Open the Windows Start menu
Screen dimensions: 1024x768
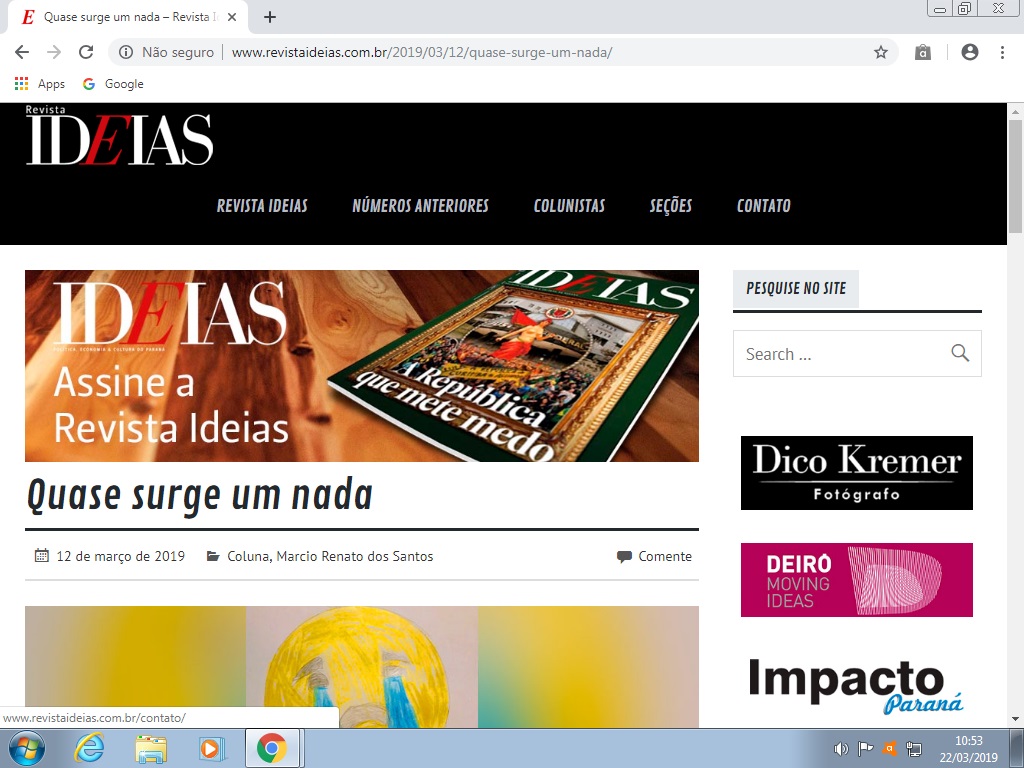[26, 748]
